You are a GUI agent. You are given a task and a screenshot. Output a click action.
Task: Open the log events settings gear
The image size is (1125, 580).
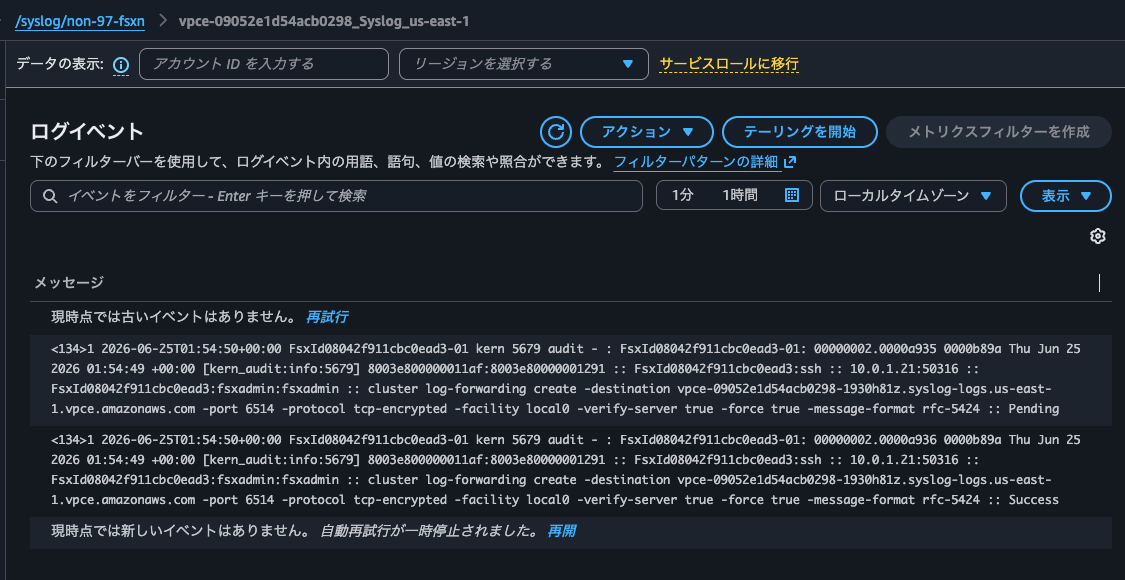click(x=1097, y=236)
